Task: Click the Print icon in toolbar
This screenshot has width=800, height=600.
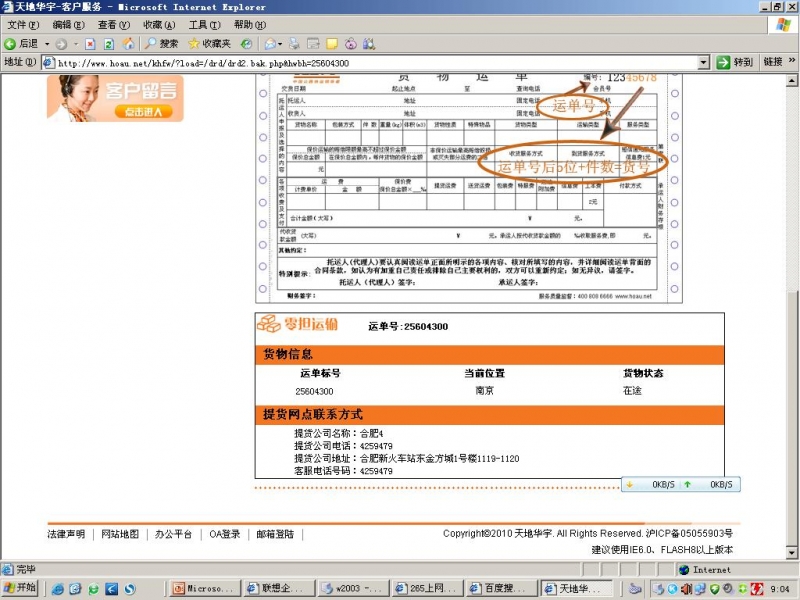Action: (x=294, y=44)
